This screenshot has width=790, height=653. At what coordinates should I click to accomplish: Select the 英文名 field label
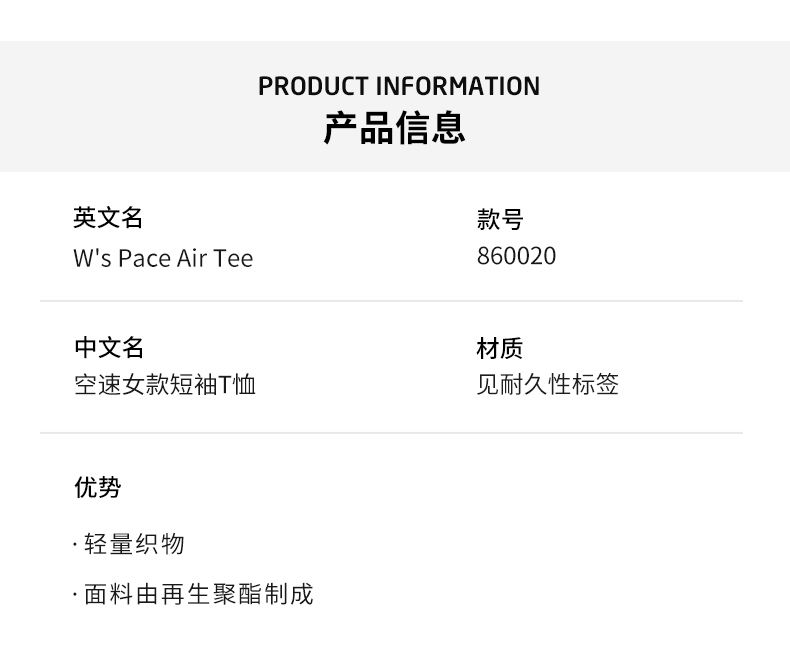point(108,218)
